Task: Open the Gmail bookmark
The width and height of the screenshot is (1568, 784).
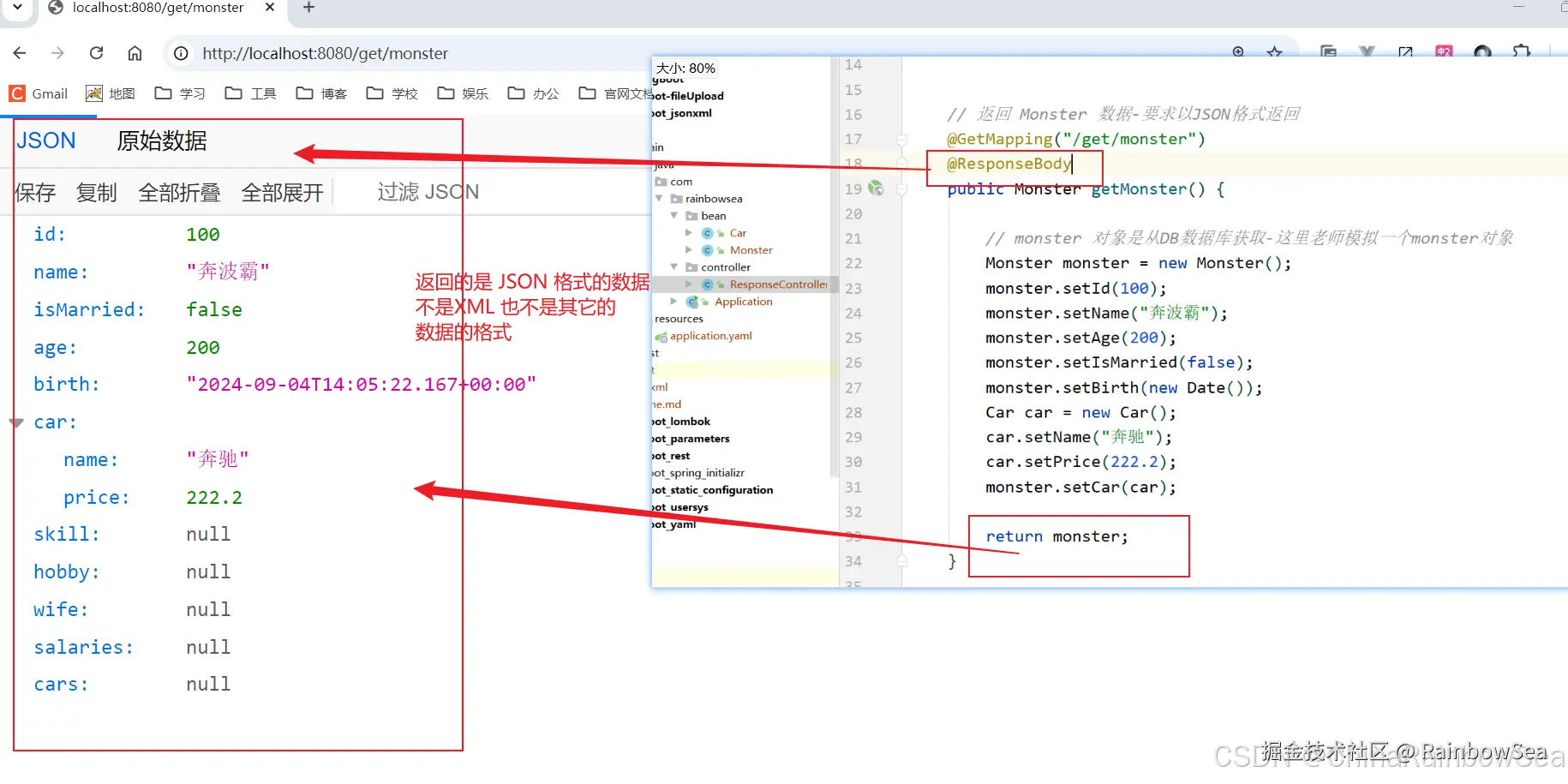Action: [x=39, y=93]
